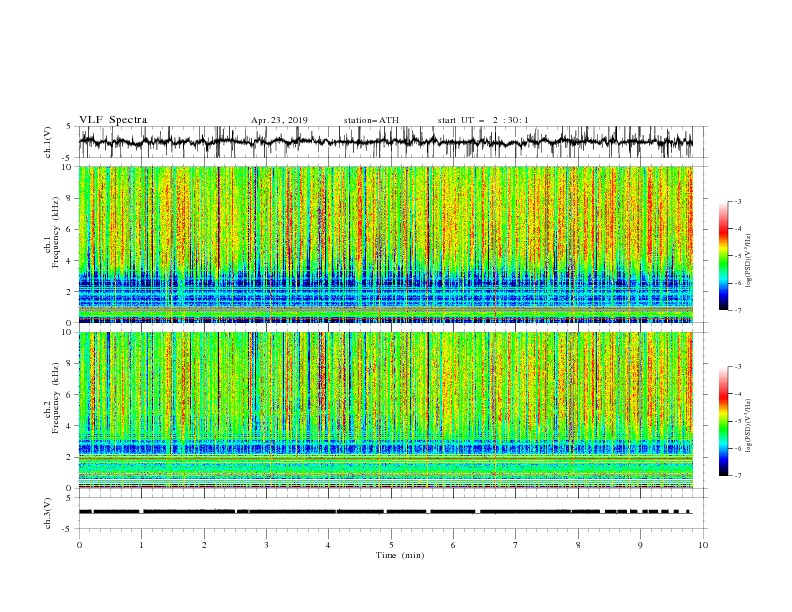Click the "-7" label on ch.2 color bar
The height and width of the screenshot is (612, 792).
pyautogui.click(x=737, y=476)
